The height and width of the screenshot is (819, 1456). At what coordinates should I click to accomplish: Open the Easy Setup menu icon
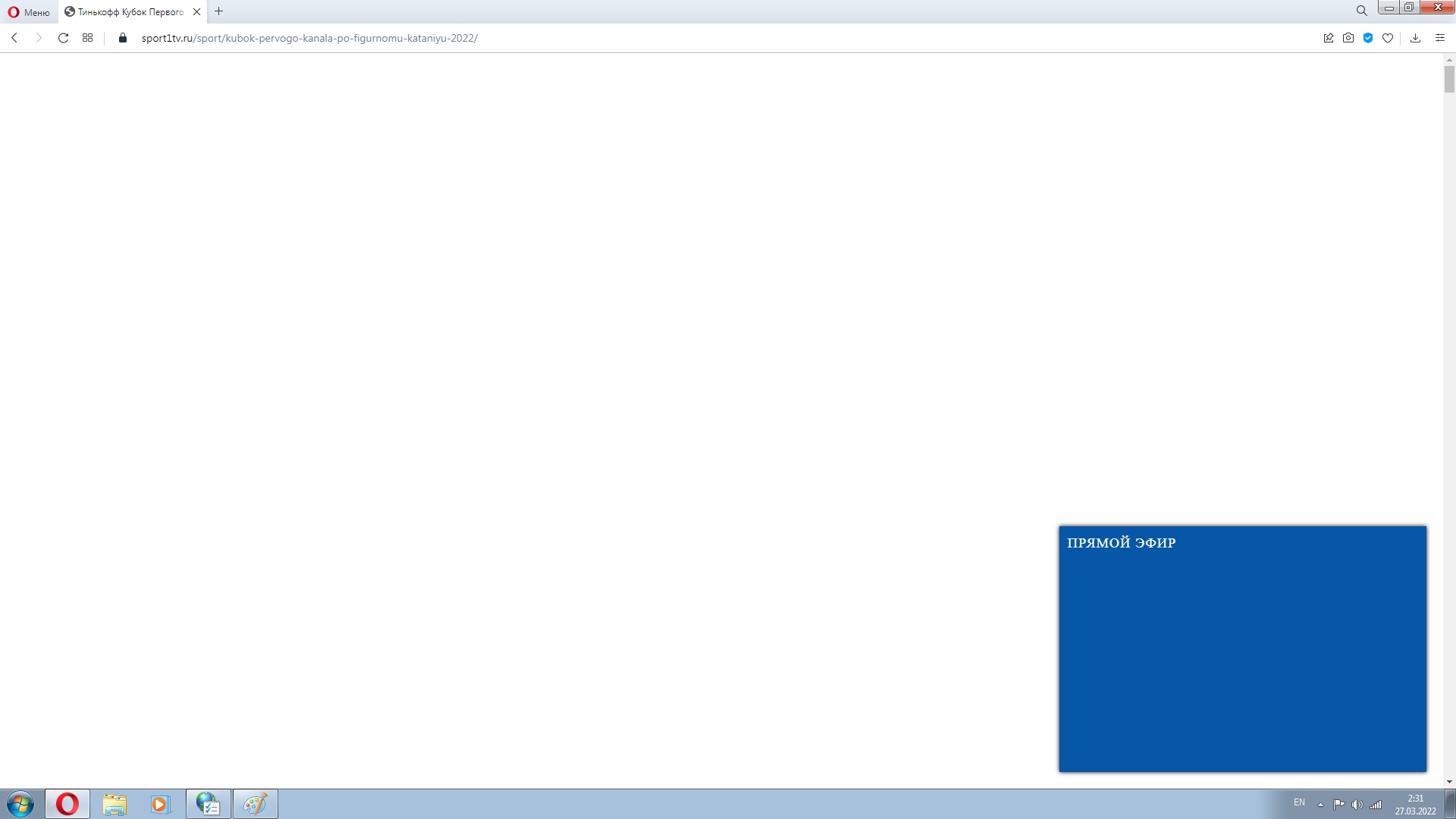coord(1440,38)
